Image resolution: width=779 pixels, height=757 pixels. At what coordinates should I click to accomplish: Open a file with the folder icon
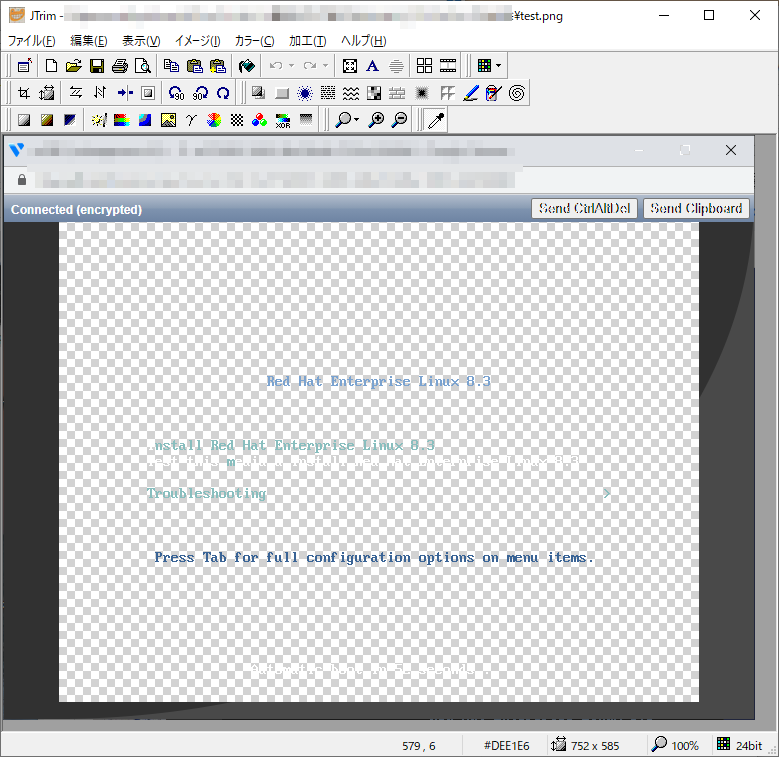pos(74,66)
